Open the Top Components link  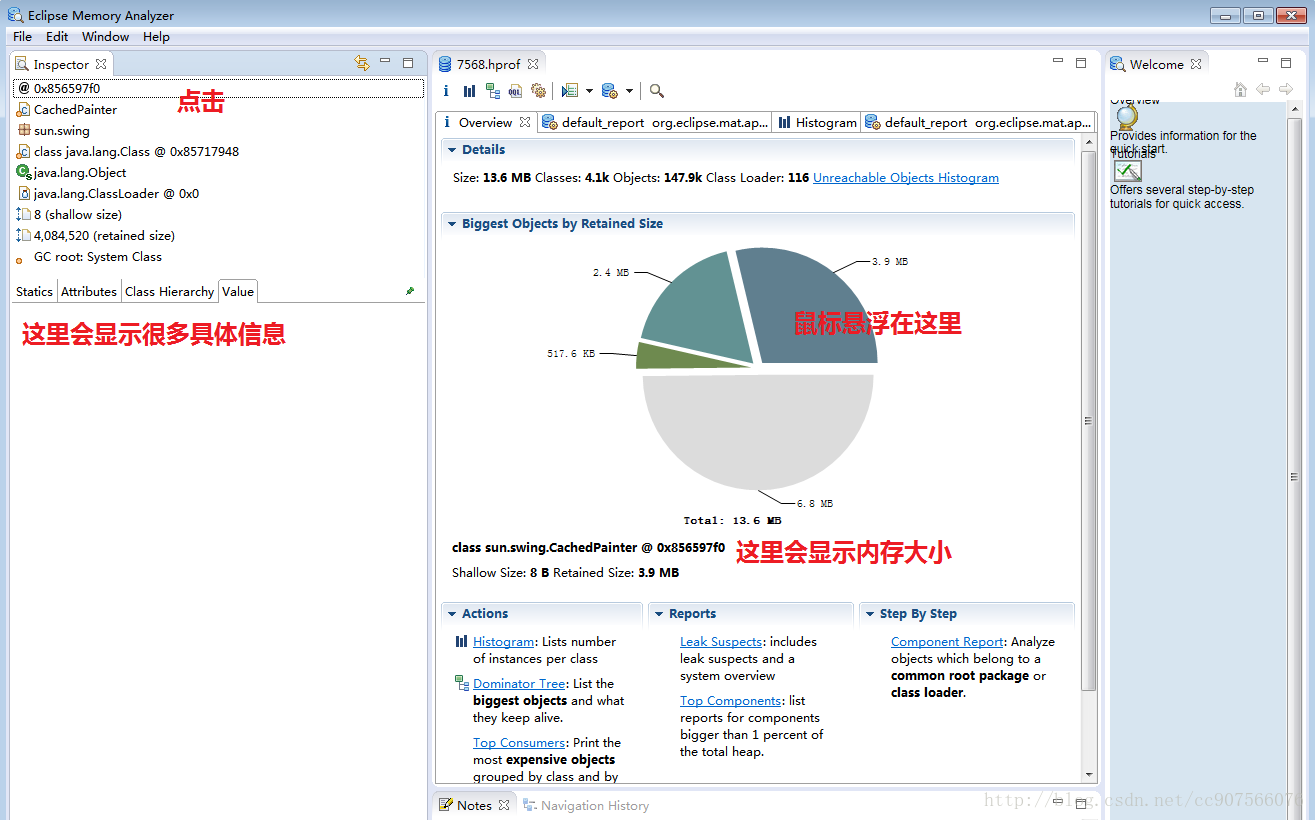(x=731, y=700)
